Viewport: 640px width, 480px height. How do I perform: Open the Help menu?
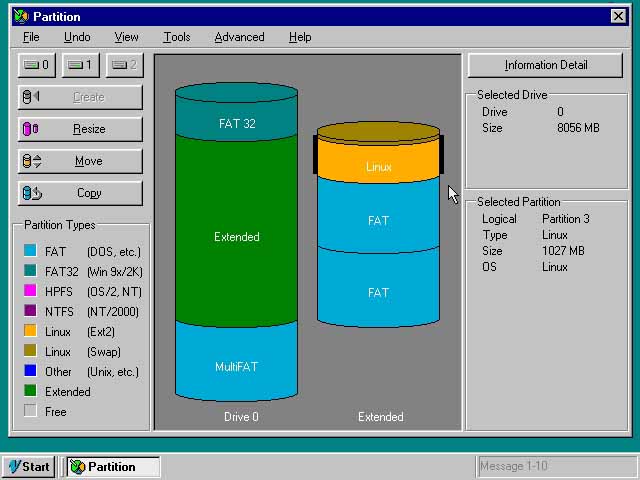300,37
